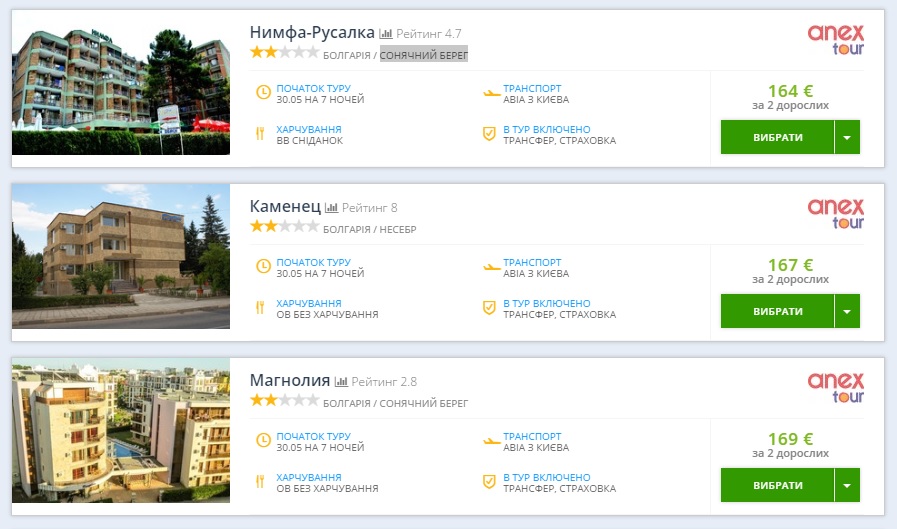
Task: Choose the Каменец tour for 167 €
Action: [x=777, y=311]
